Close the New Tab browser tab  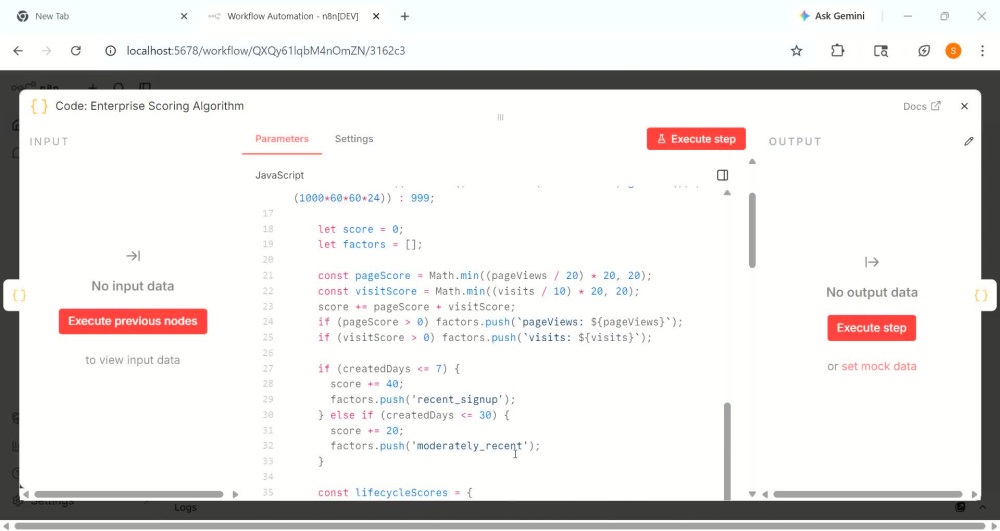pyautogui.click(x=184, y=17)
